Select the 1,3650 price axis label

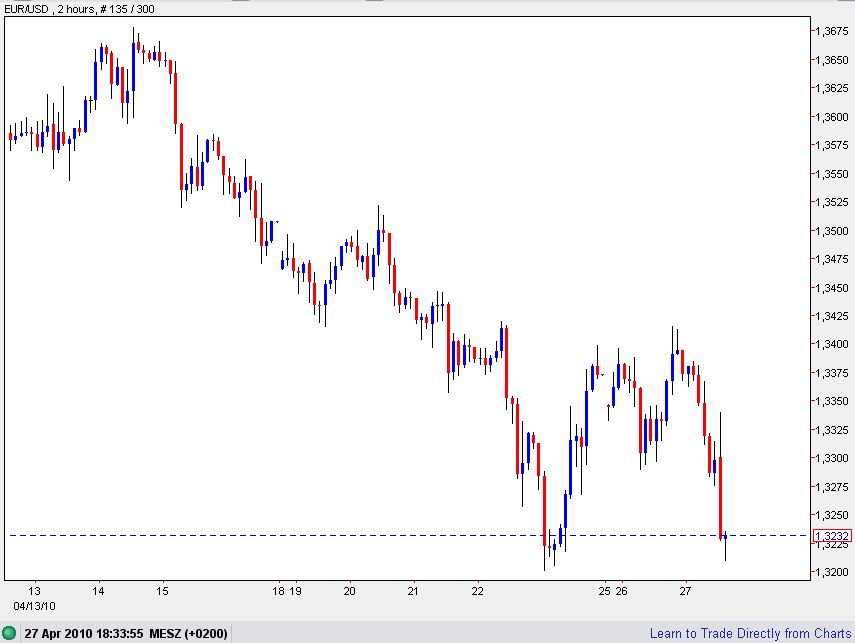[x=833, y=59]
